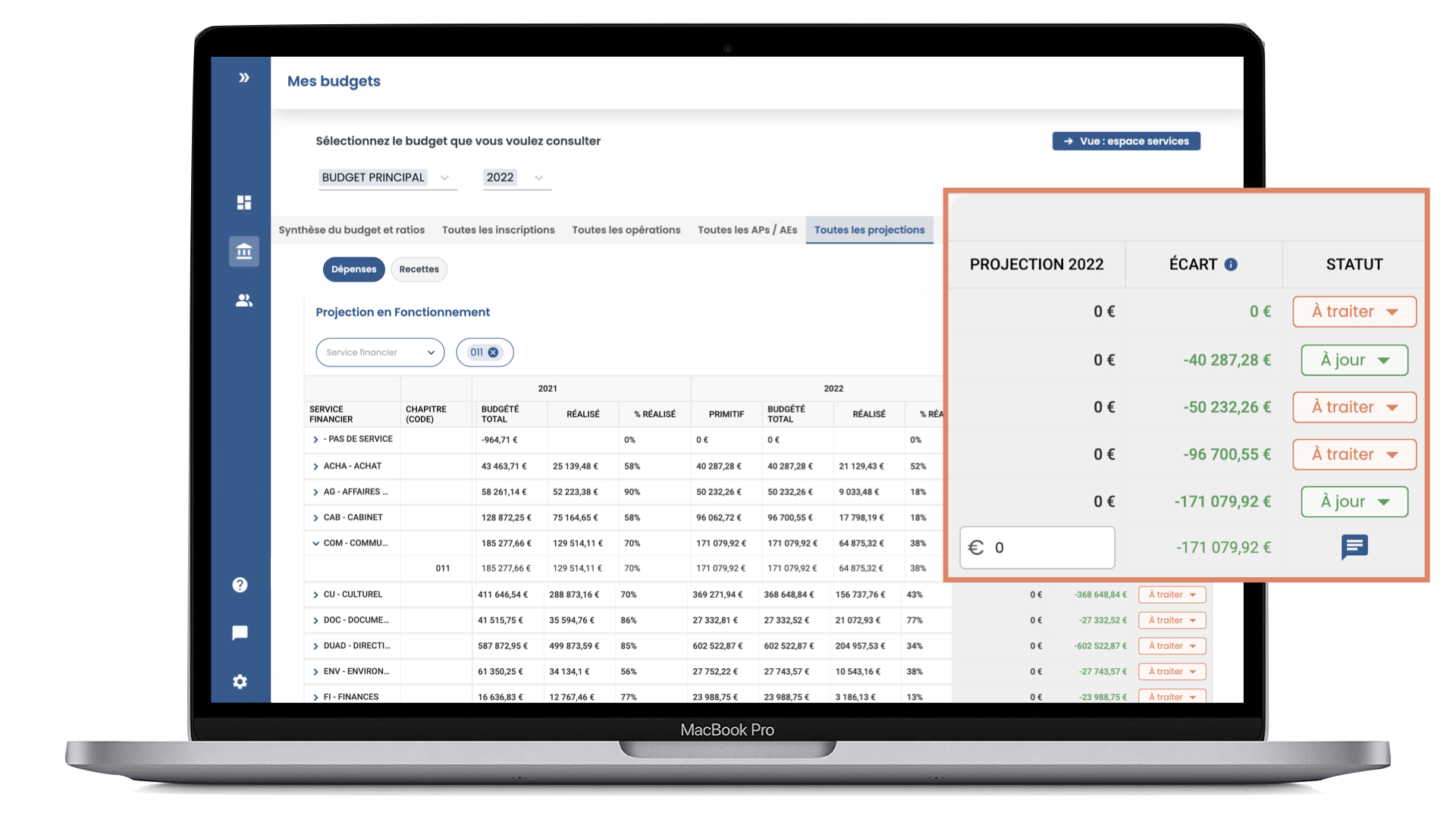Click the bank building budget icon
The width and height of the screenshot is (1456, 819).
[x=243, y=251]
